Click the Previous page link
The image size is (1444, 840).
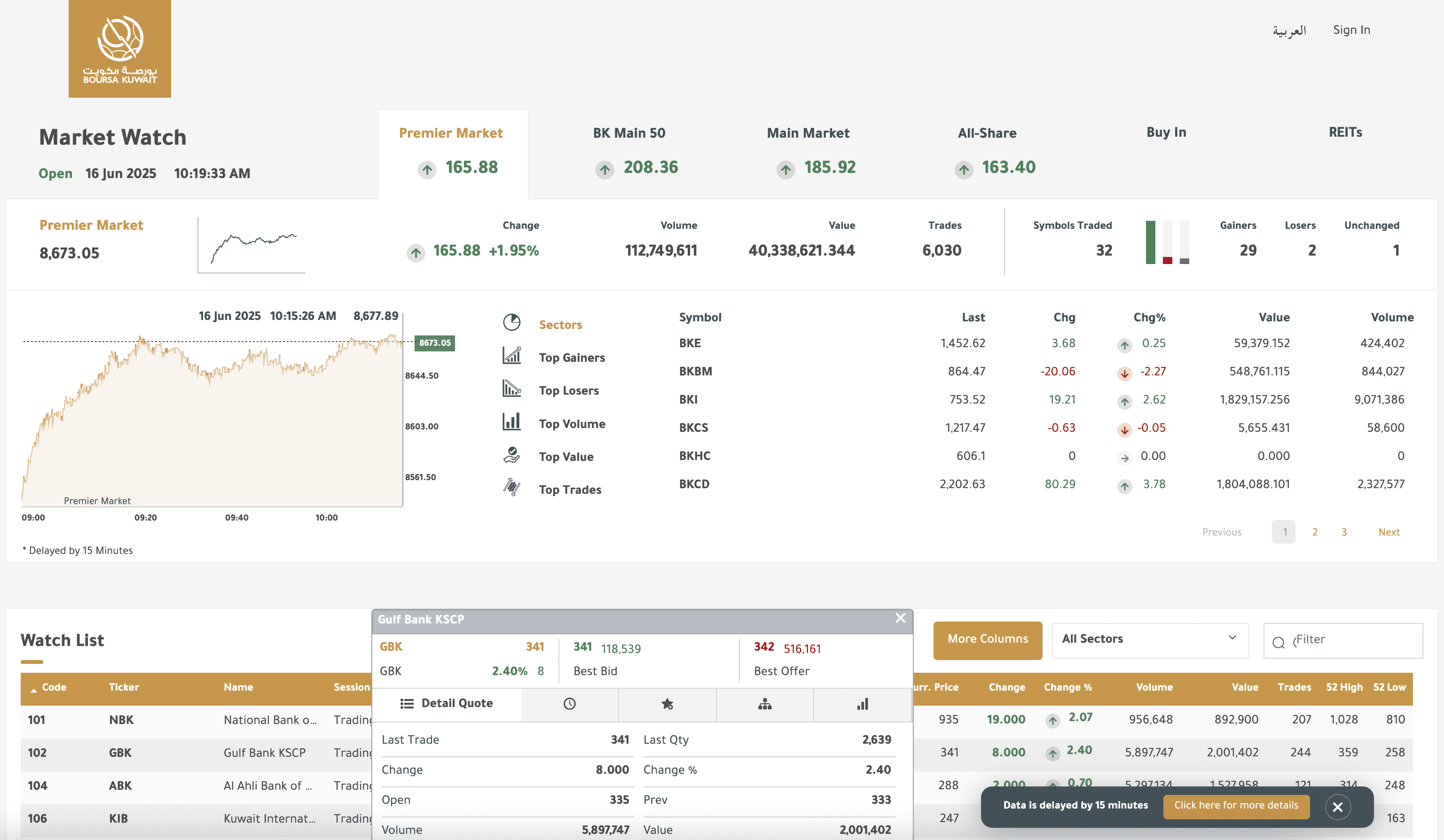pos(1222,532)
